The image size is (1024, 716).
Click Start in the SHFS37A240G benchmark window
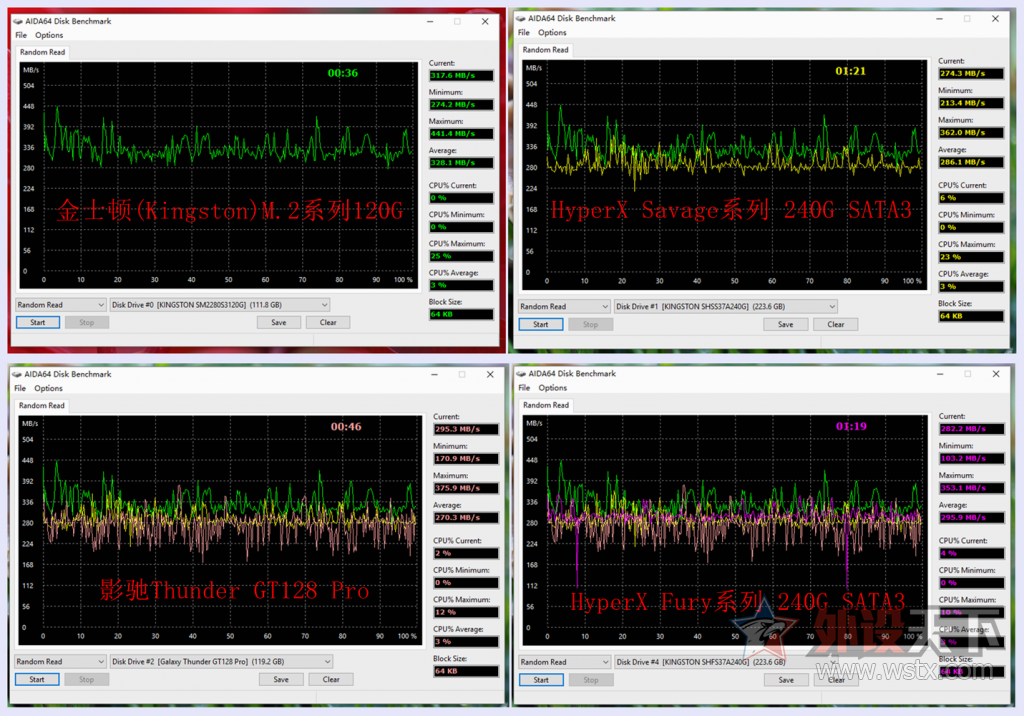541,680
